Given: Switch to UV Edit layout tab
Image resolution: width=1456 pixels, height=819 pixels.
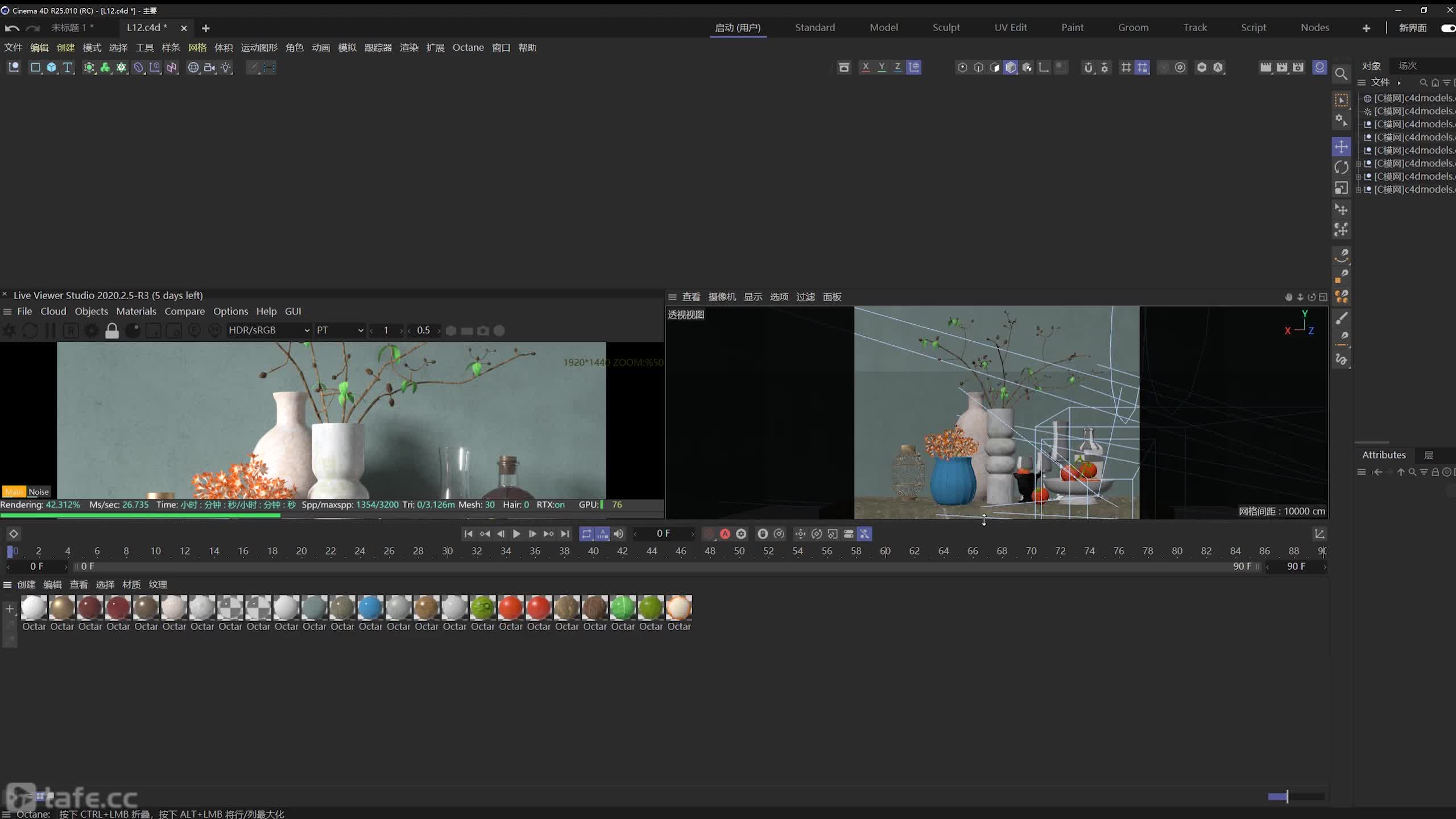Looking at the screenshot, I should click(1010, 27).
